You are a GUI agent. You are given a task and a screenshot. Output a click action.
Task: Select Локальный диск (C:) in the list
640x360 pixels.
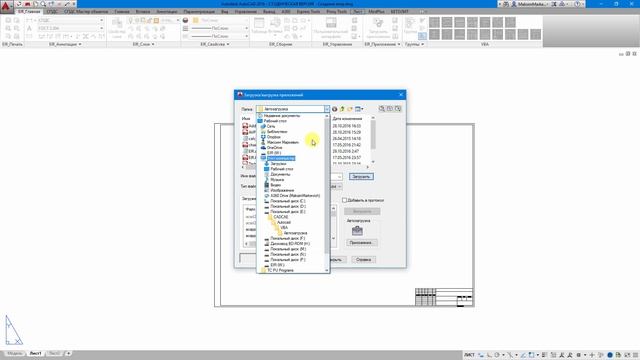click(x=287, y=201)
